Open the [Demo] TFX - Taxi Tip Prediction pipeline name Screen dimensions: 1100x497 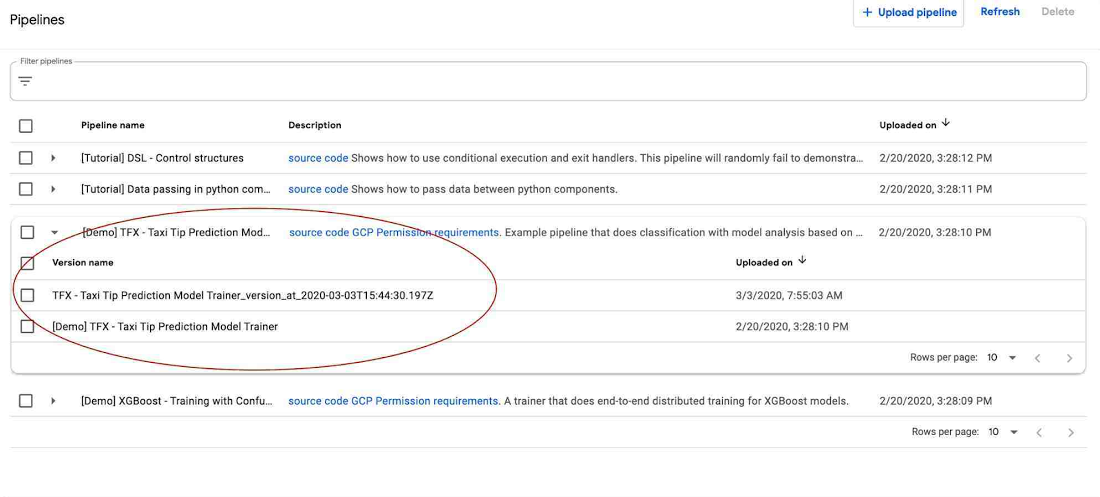(176, 232)
